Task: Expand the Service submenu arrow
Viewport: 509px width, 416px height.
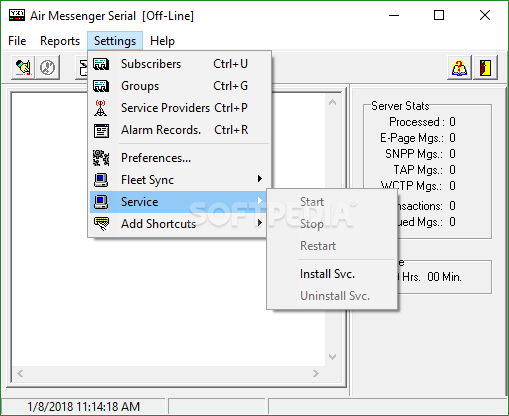Action: 260,201
